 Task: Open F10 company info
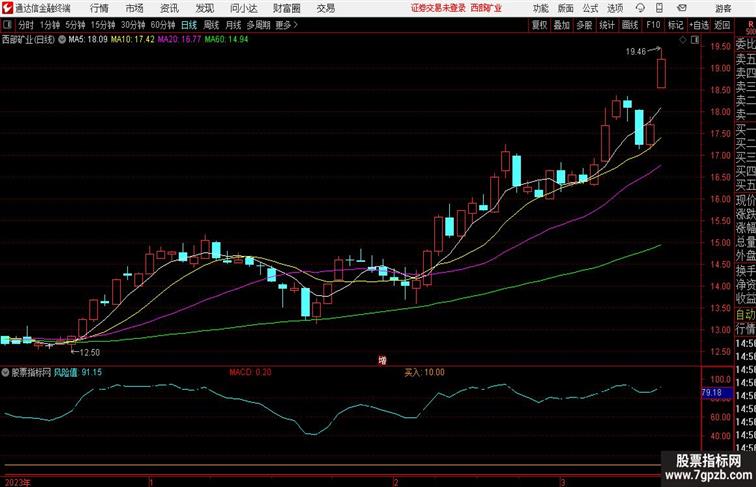pyautogui.click(x=653, y=25)
